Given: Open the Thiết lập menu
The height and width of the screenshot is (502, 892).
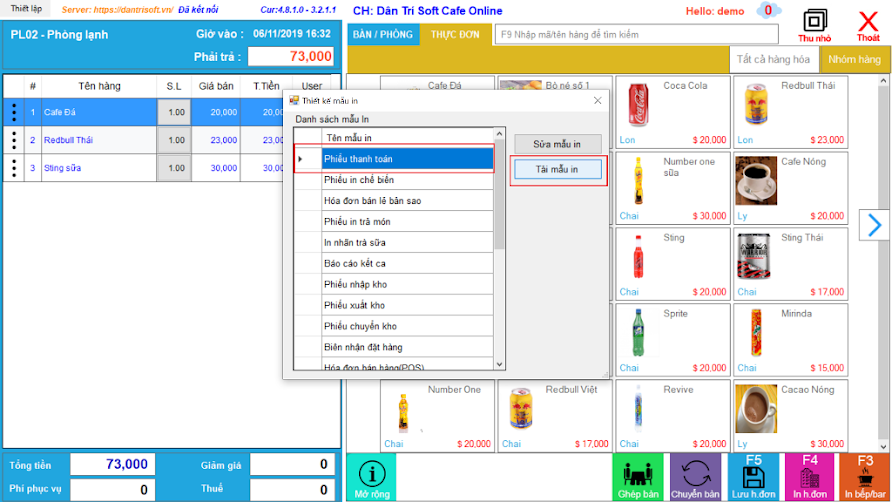Looking at the screenshot, I should tap(26, 9).
